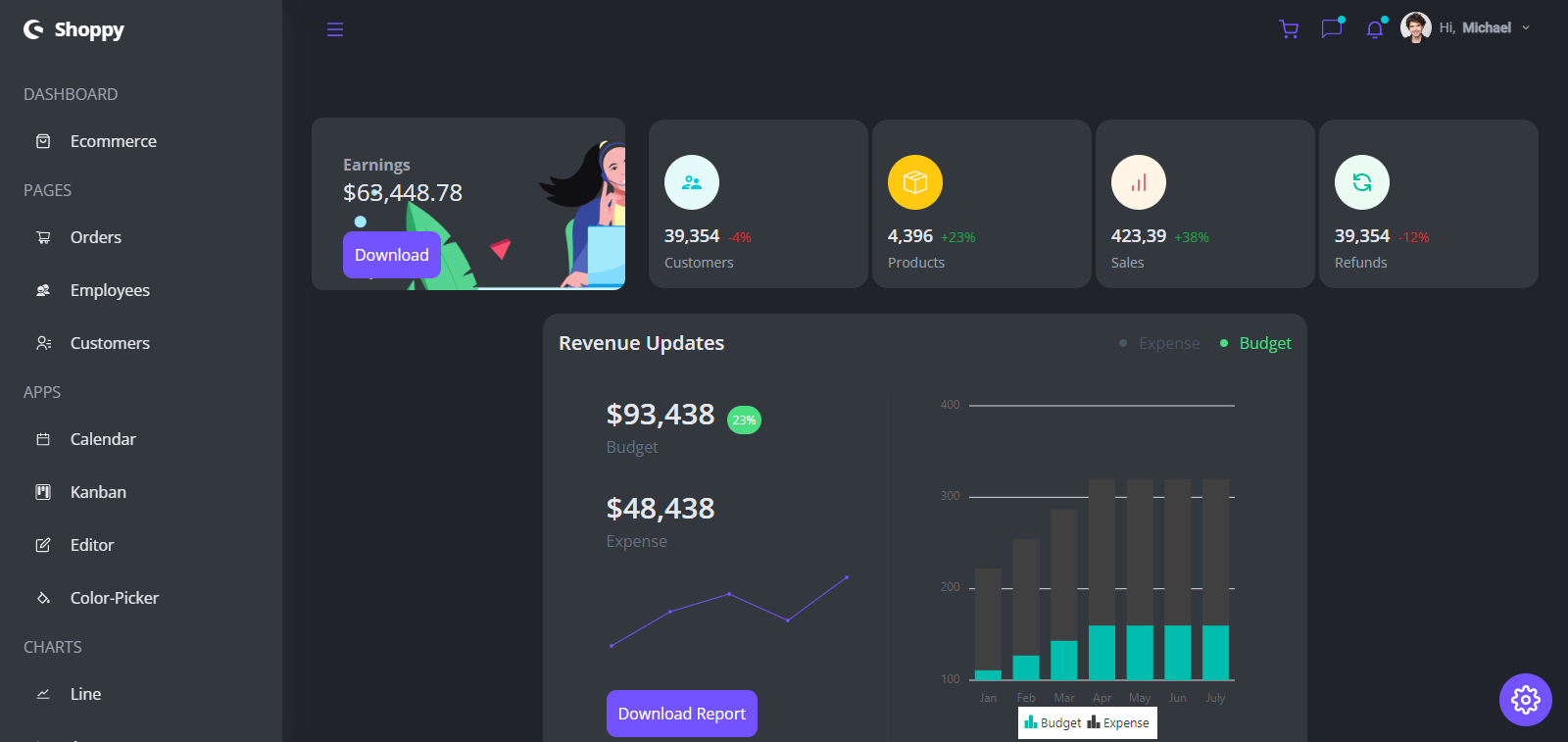This screenshot has height=742, width=1568.
Task: Go to the Kanban app
Action: [x=98, y=492]
